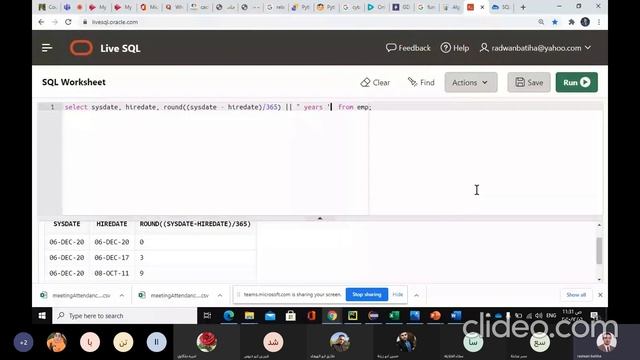640x360 pixels.
Task: Open Word from the taskbar
Action: click(x=456, y=316)
